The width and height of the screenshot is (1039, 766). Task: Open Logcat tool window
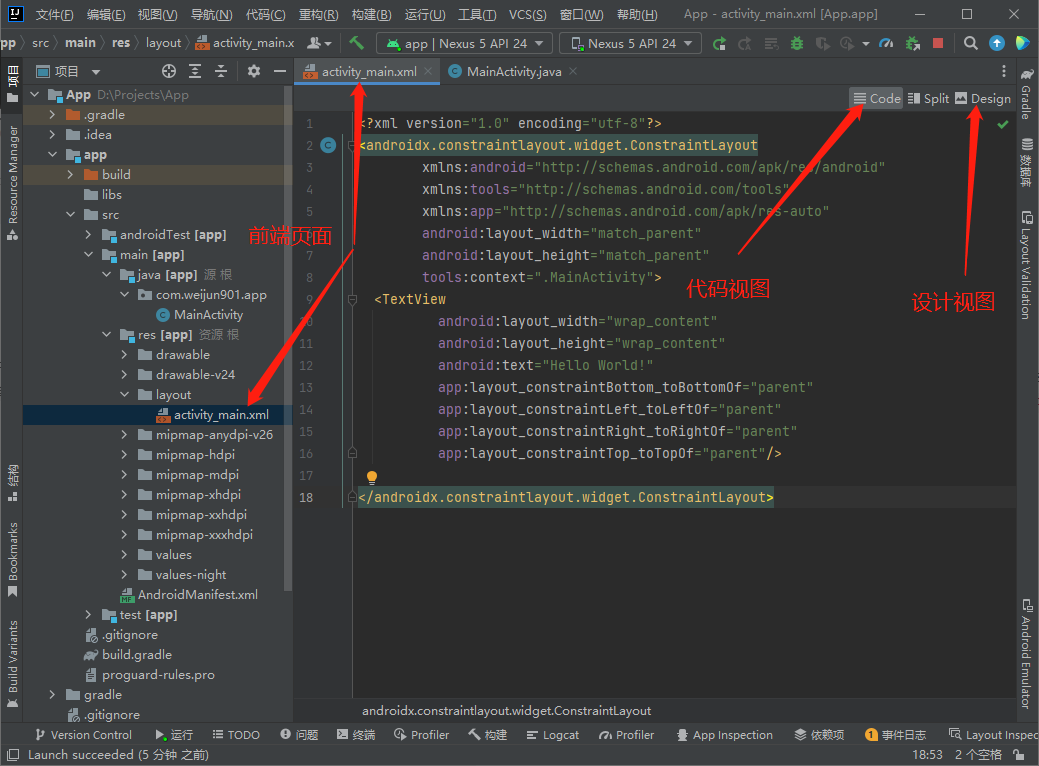pyautogui.click(x=553, y=735)
